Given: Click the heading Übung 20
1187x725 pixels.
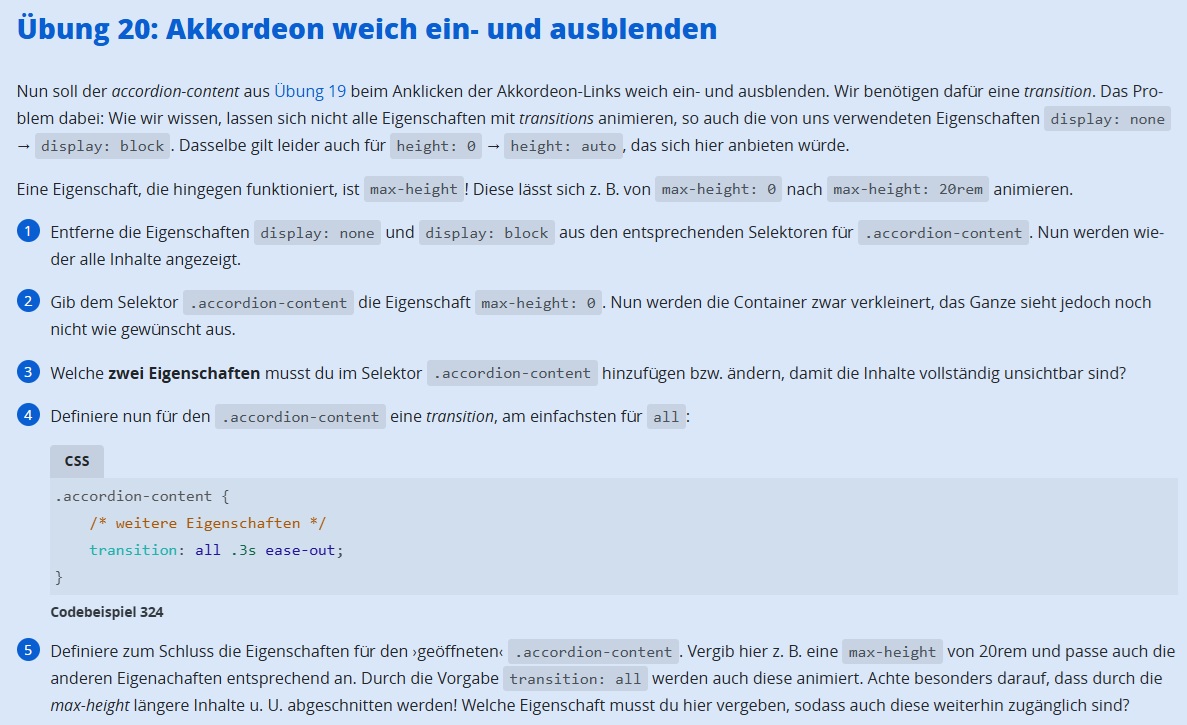Looking at the screenshot, I should click(x=366, y=29).
